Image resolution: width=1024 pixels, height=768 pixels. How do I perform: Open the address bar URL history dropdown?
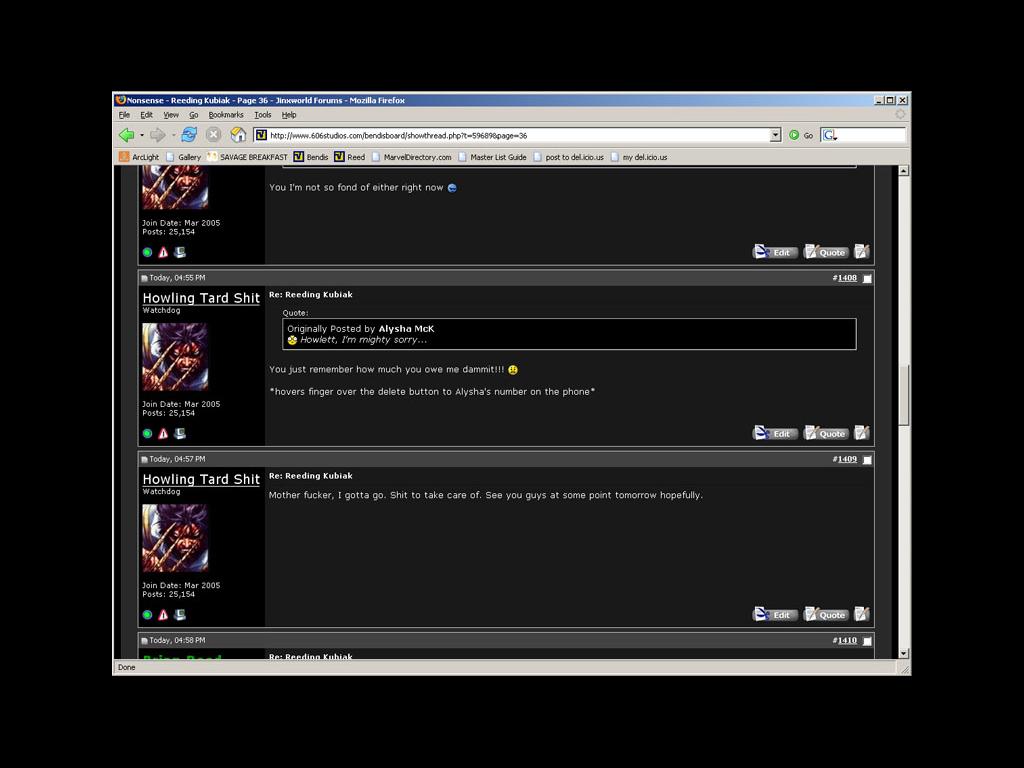775,135
